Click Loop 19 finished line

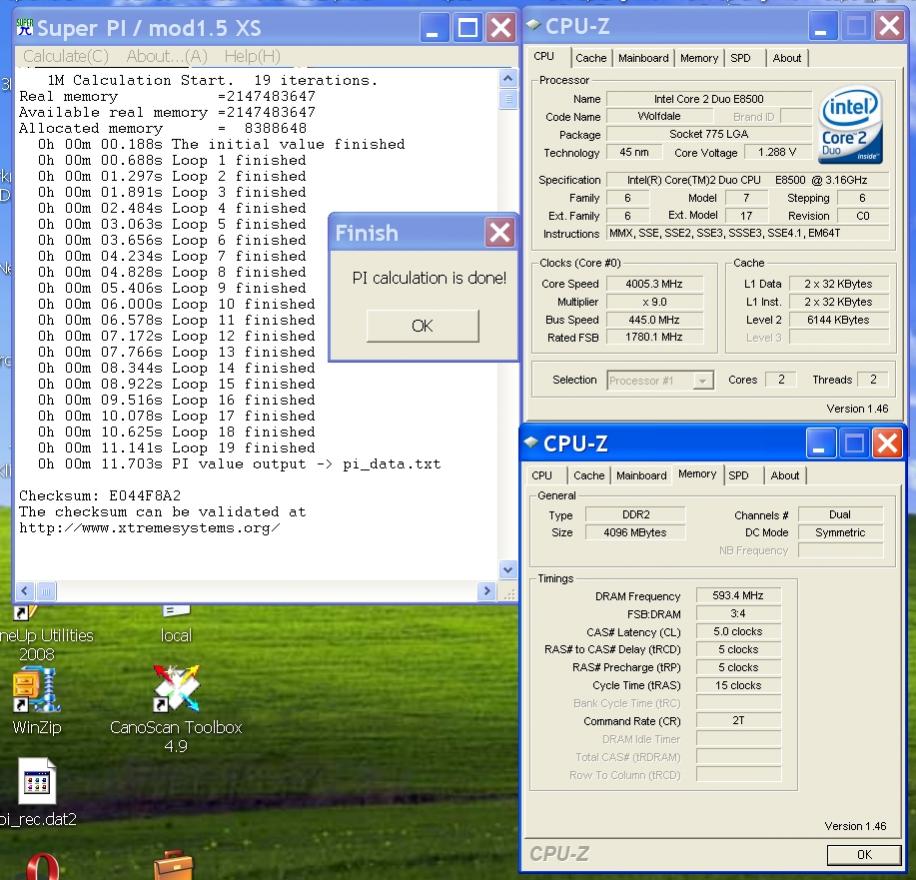coord(176,448)
